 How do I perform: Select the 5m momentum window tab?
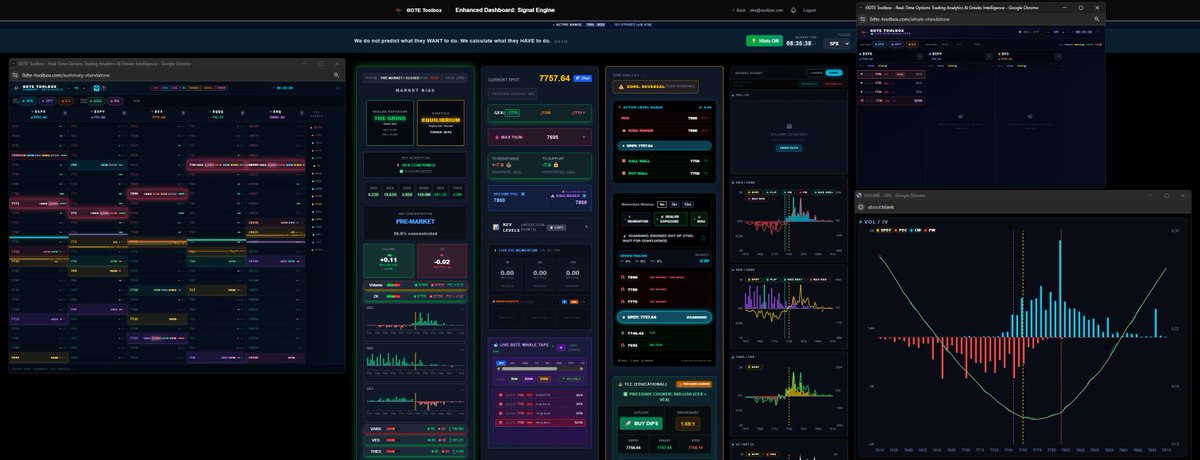click(674, 203)
